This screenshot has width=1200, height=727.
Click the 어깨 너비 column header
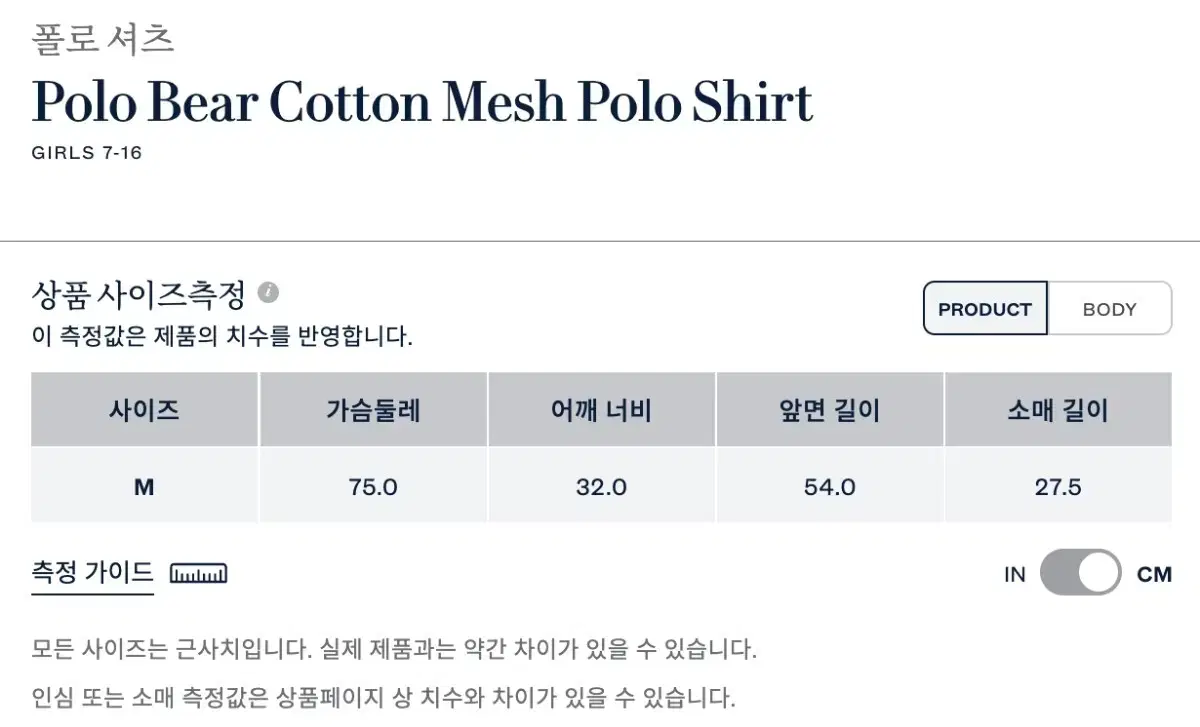click(x=602, y=409)
